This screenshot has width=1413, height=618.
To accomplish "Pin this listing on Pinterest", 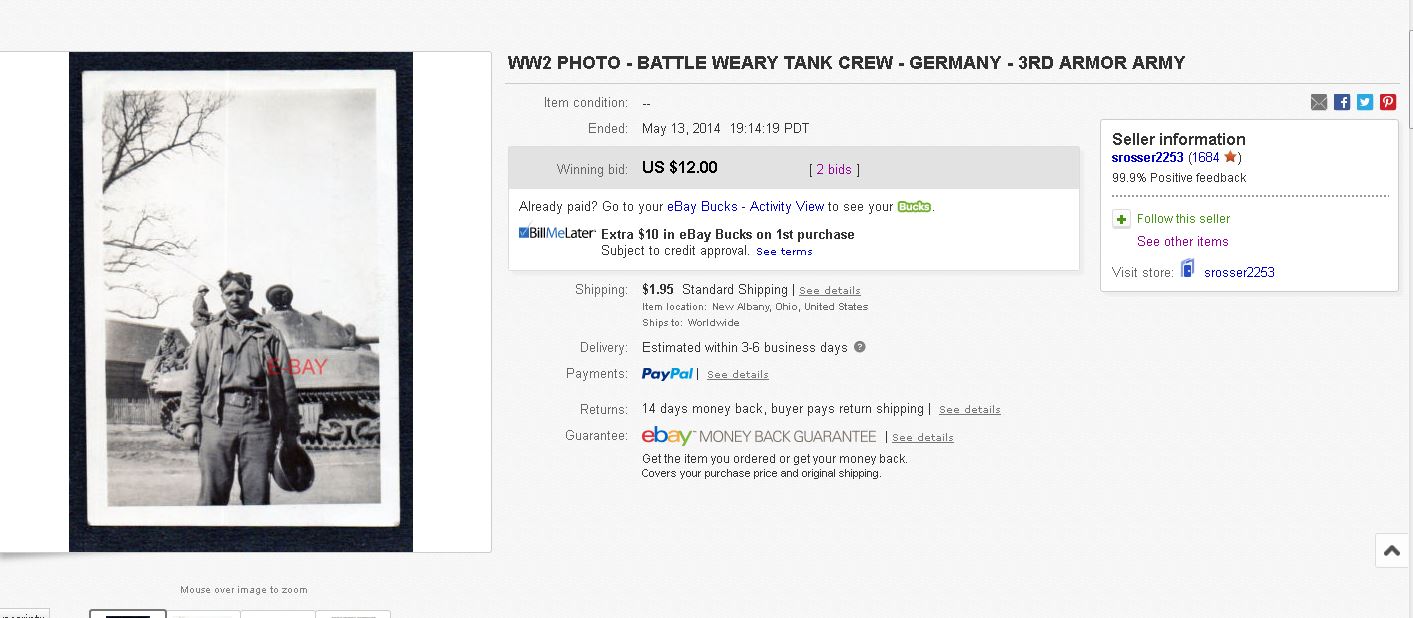I will point(1388,102).
